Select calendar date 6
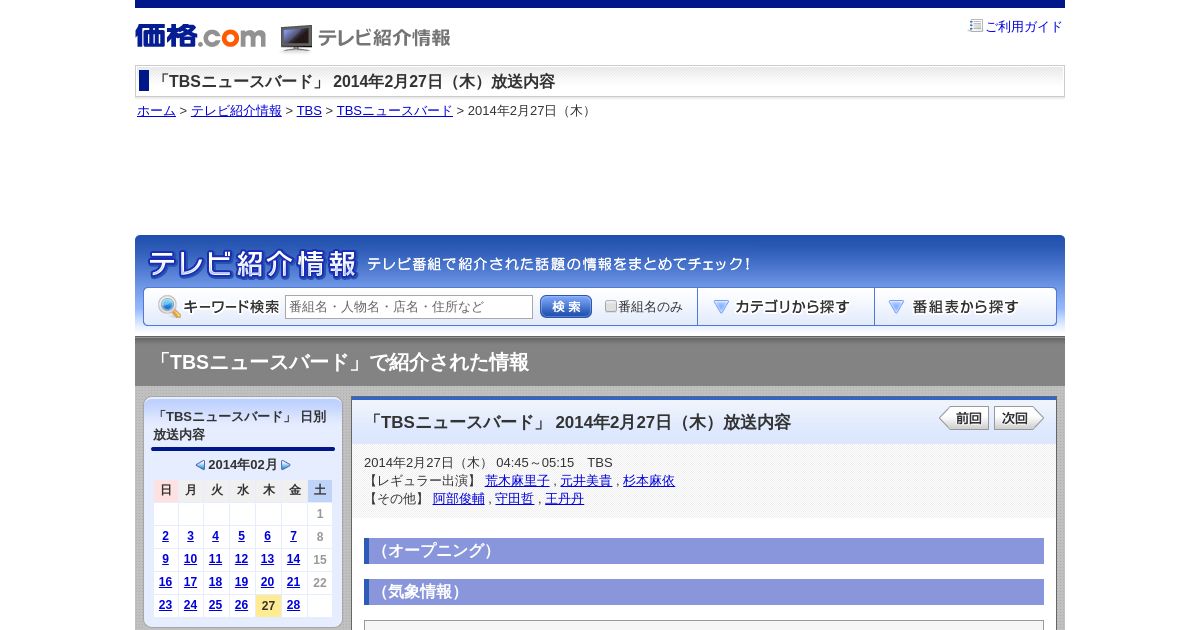 (267, 536)
